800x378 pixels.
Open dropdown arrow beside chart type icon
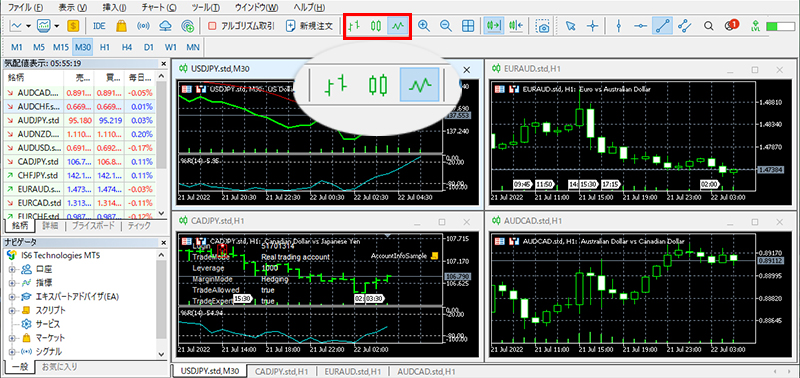[29, 26]
